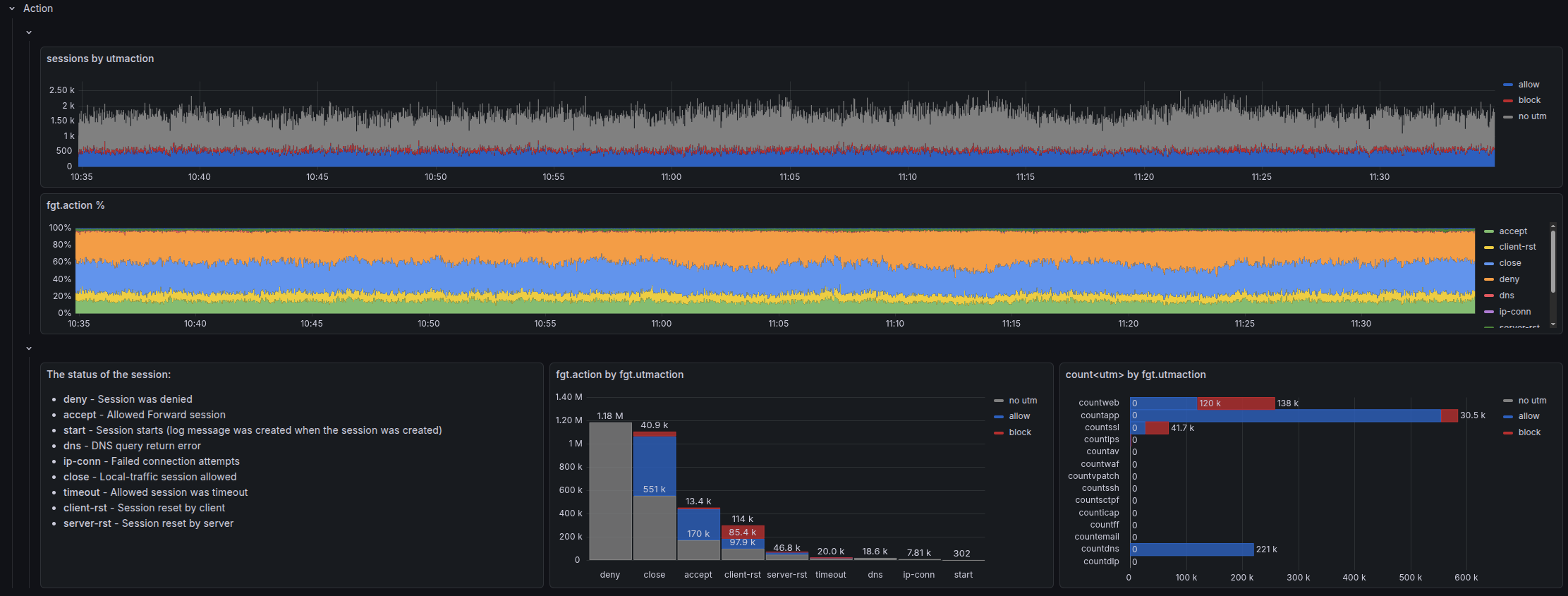
Task: Click the scroll-down arrow of fgt.action % legend
Action: 1552,324
